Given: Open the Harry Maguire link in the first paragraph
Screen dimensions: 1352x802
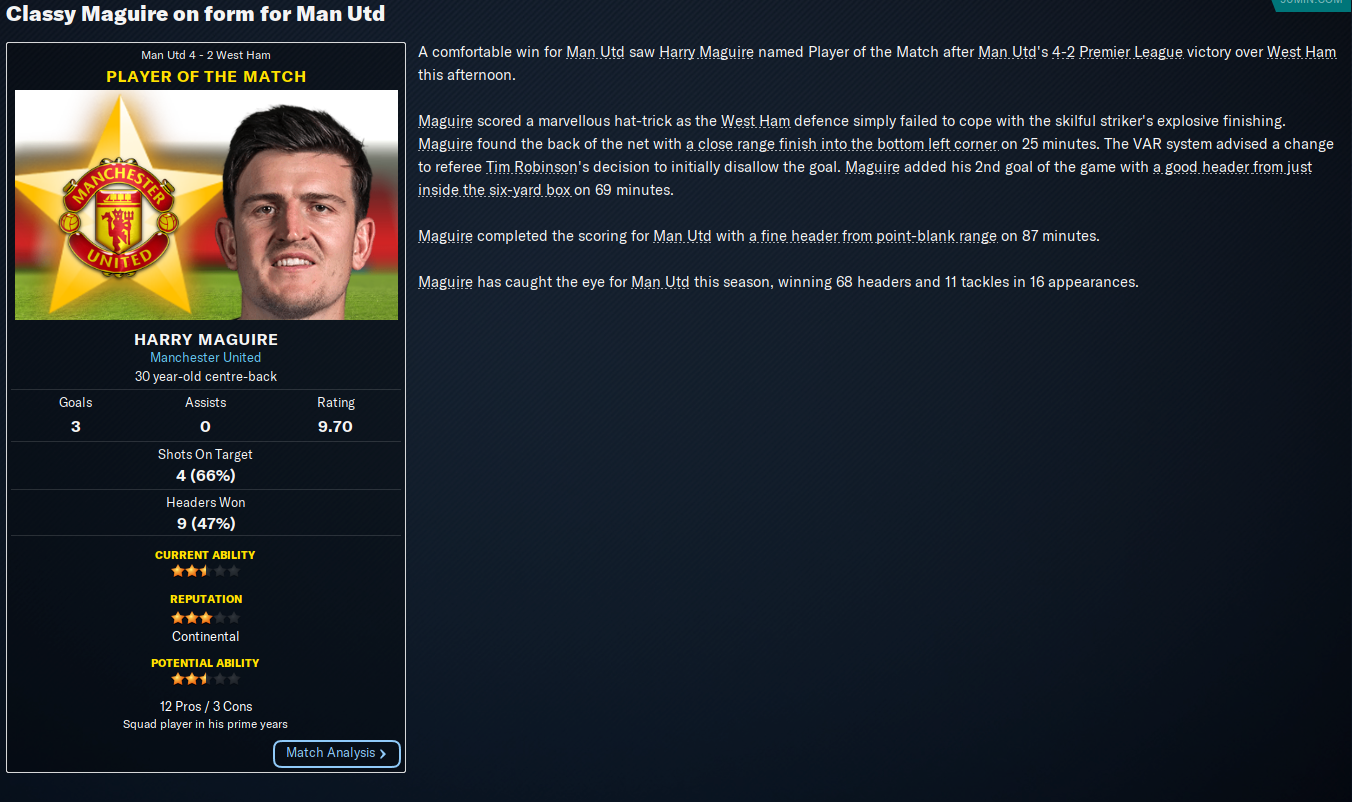Looking at the screenshot, I should pos(706,52).
